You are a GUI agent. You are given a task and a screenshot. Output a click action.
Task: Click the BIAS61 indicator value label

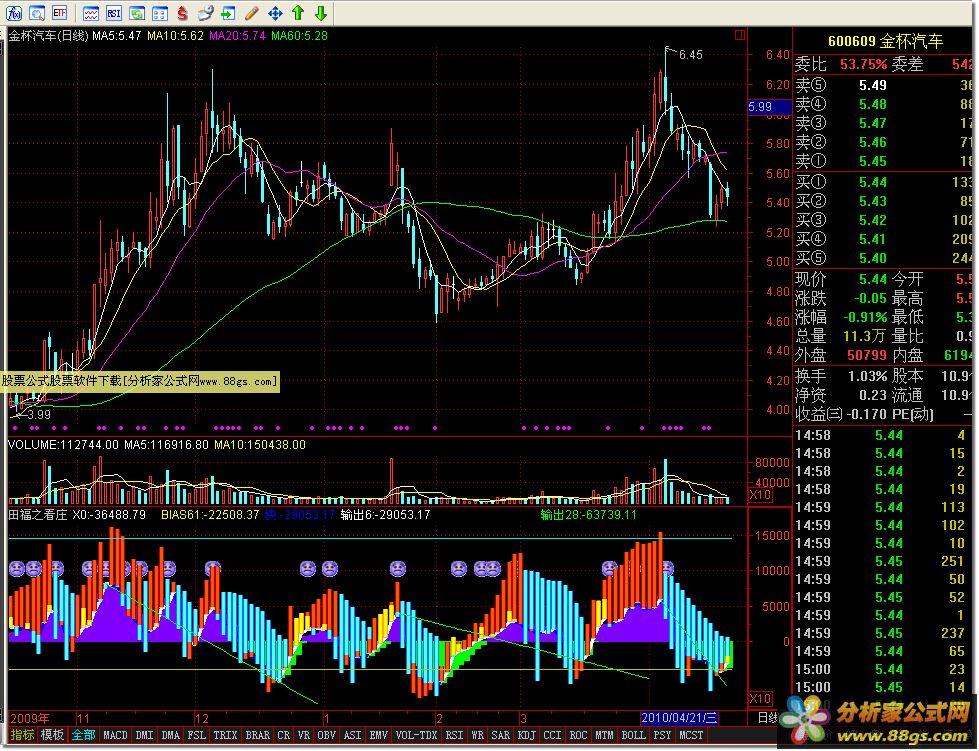click(210, 515)
